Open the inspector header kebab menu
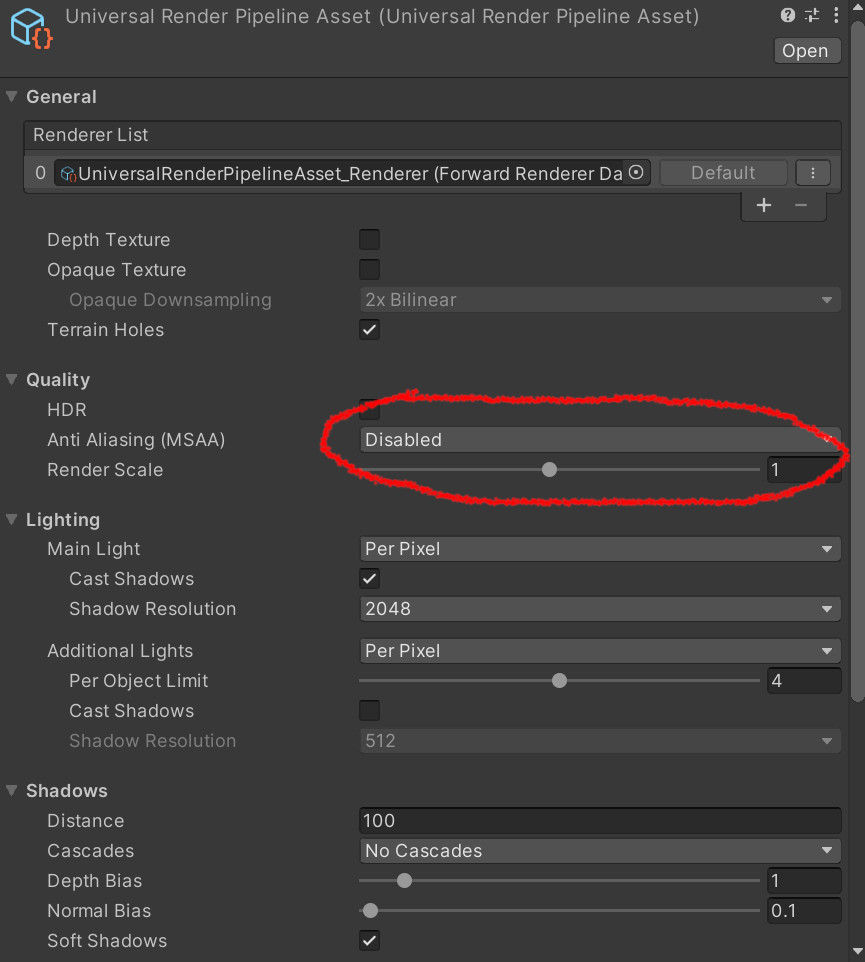 836,15
